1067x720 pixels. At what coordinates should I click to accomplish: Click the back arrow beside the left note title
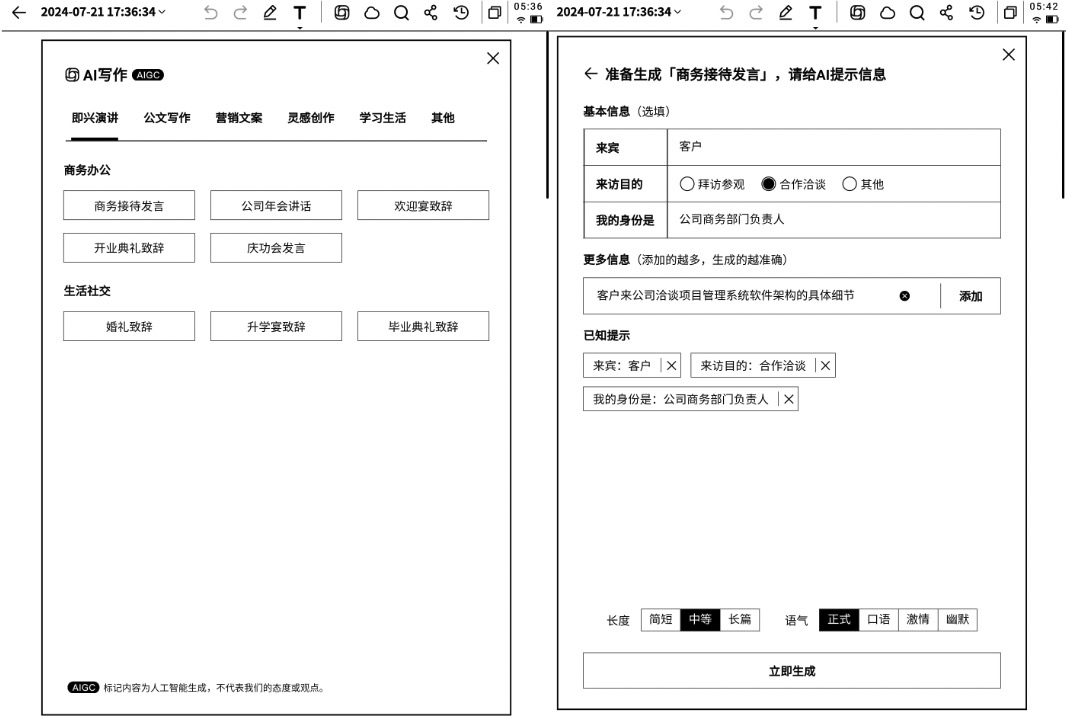[17, 13]
